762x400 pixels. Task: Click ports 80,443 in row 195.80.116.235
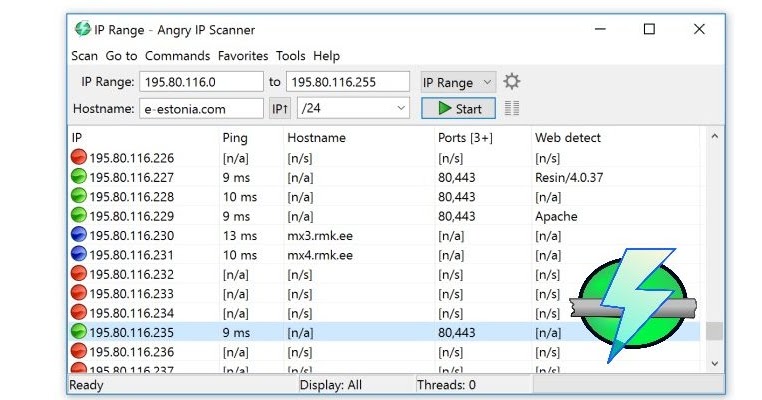coord(456,332)
